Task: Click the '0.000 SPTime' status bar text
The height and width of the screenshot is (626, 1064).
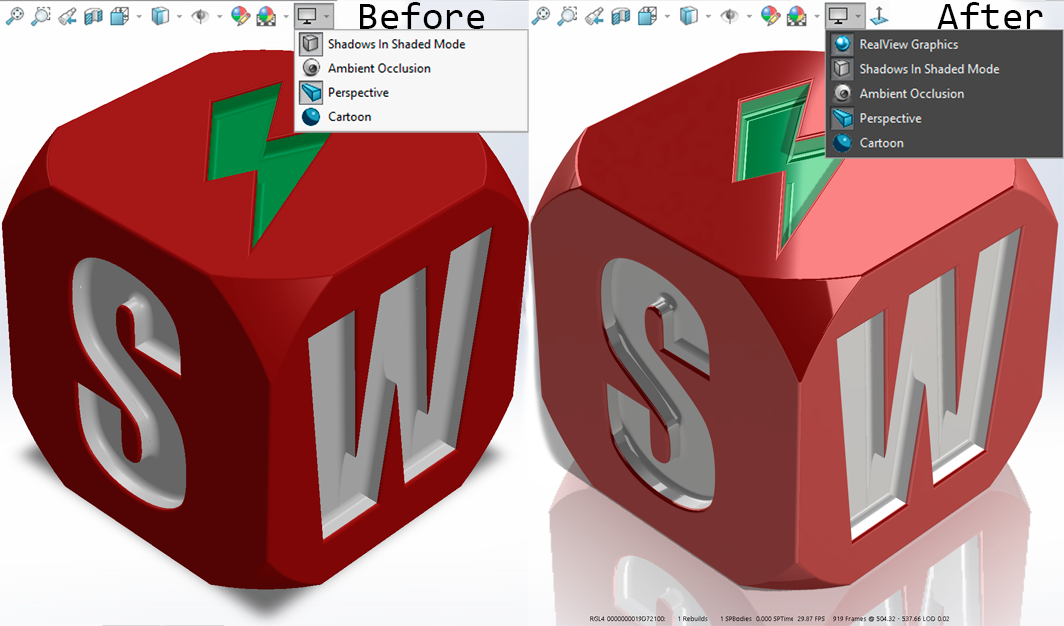Action: pos(774,619)
